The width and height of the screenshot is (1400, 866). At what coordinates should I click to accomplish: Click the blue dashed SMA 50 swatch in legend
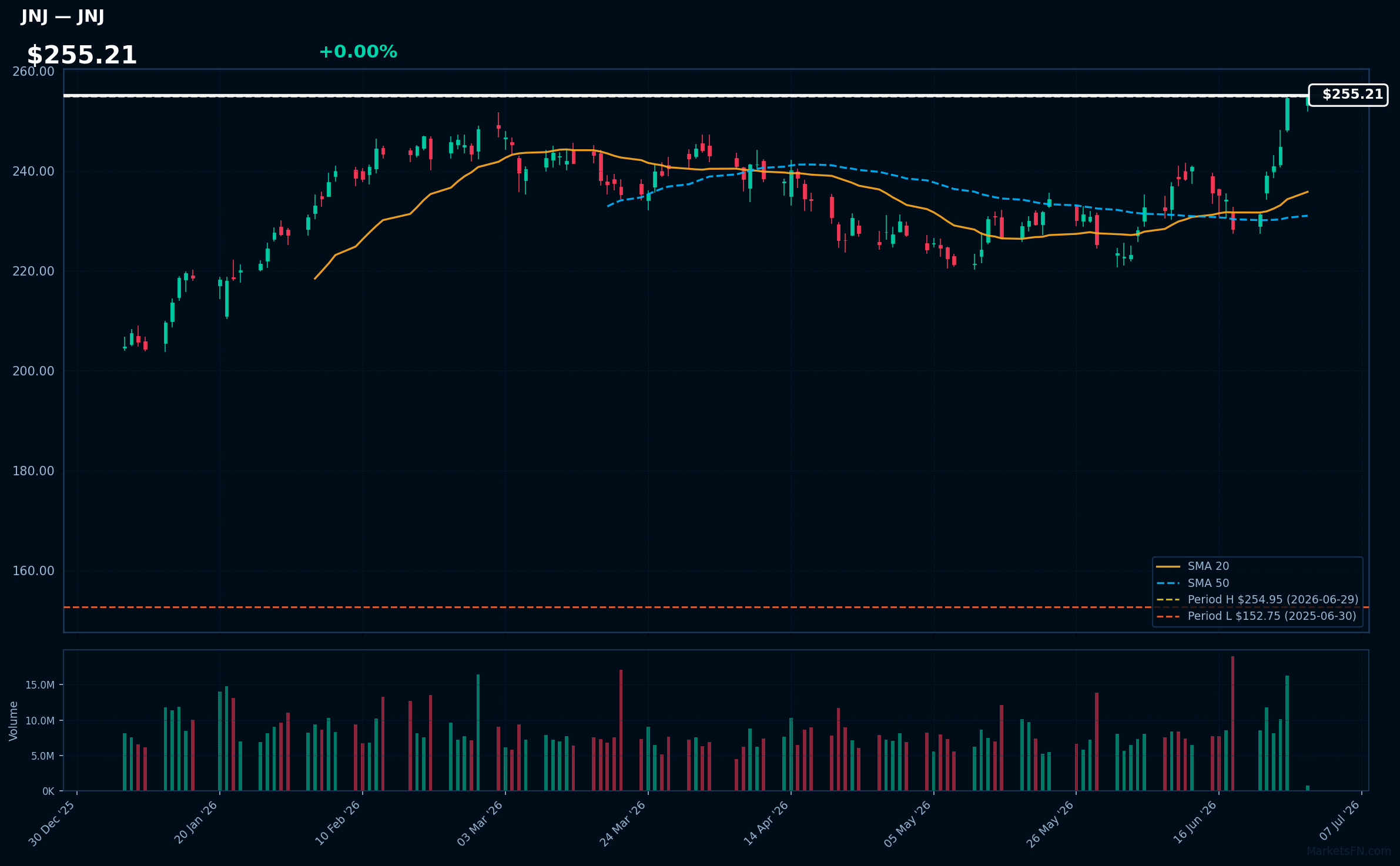click(x=1168, y=583)
